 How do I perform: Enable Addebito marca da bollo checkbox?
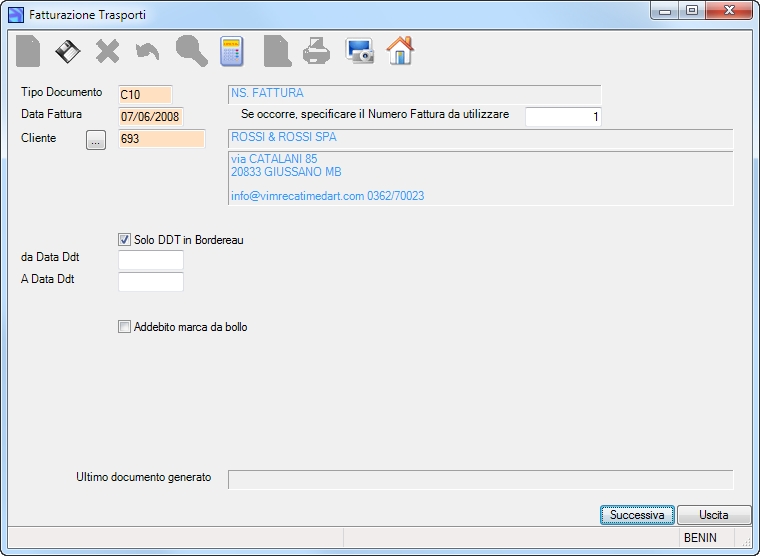[x=124, y=327]
